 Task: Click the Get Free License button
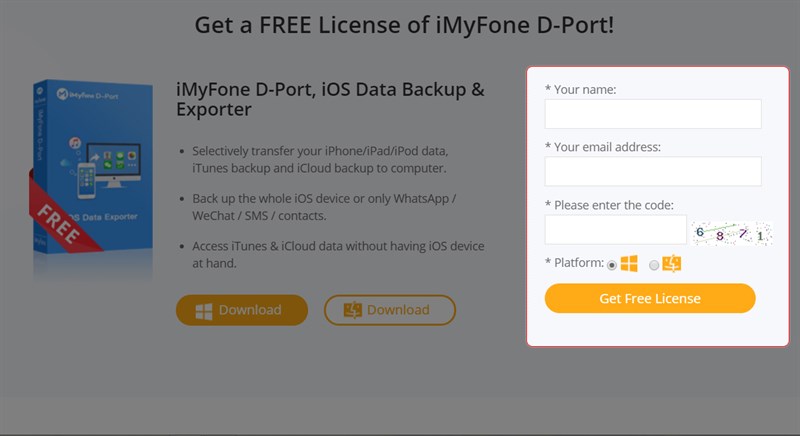click(650, 298)
